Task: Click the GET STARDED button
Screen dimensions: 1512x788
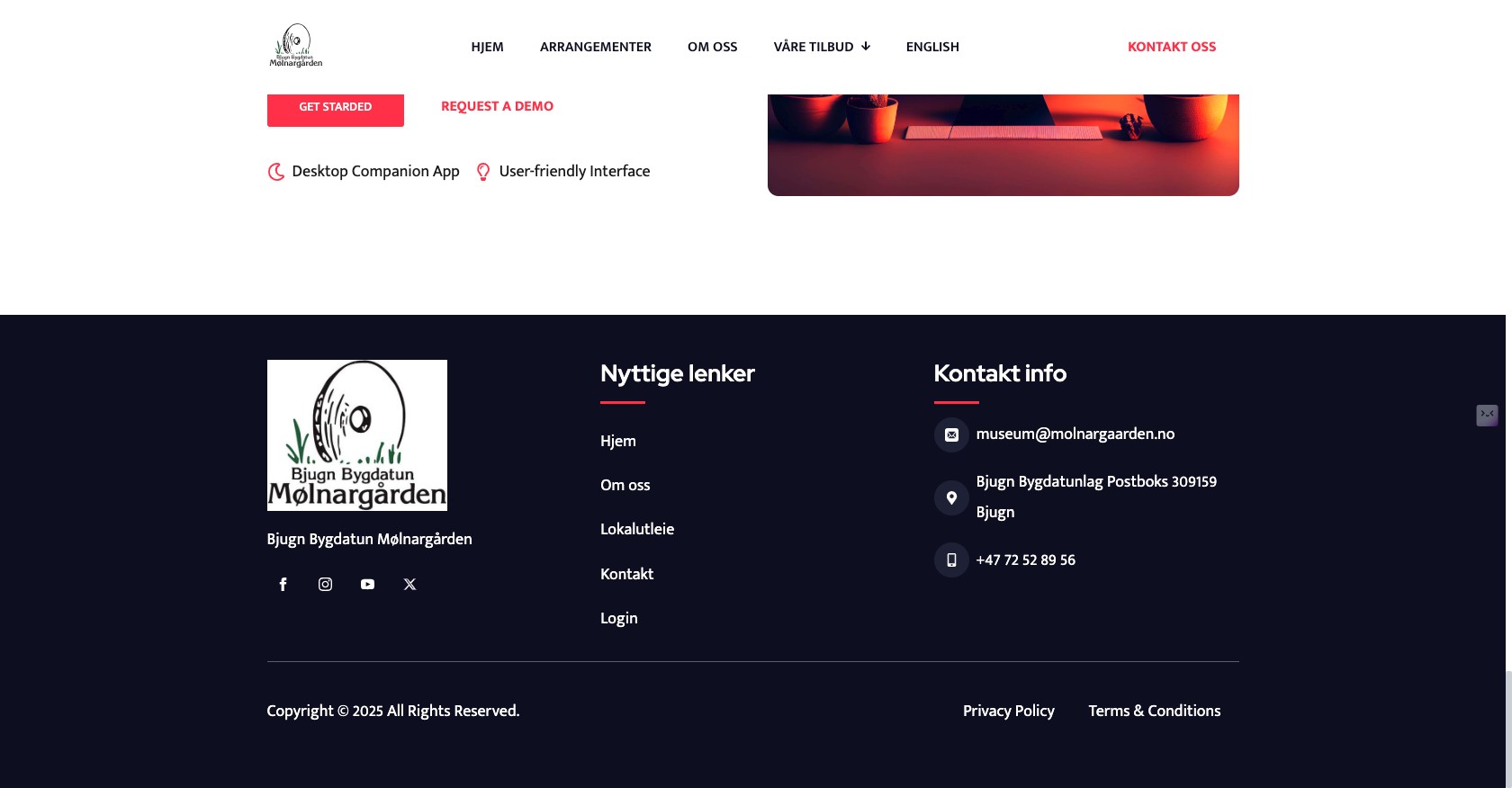Action: tap(336, 109)
